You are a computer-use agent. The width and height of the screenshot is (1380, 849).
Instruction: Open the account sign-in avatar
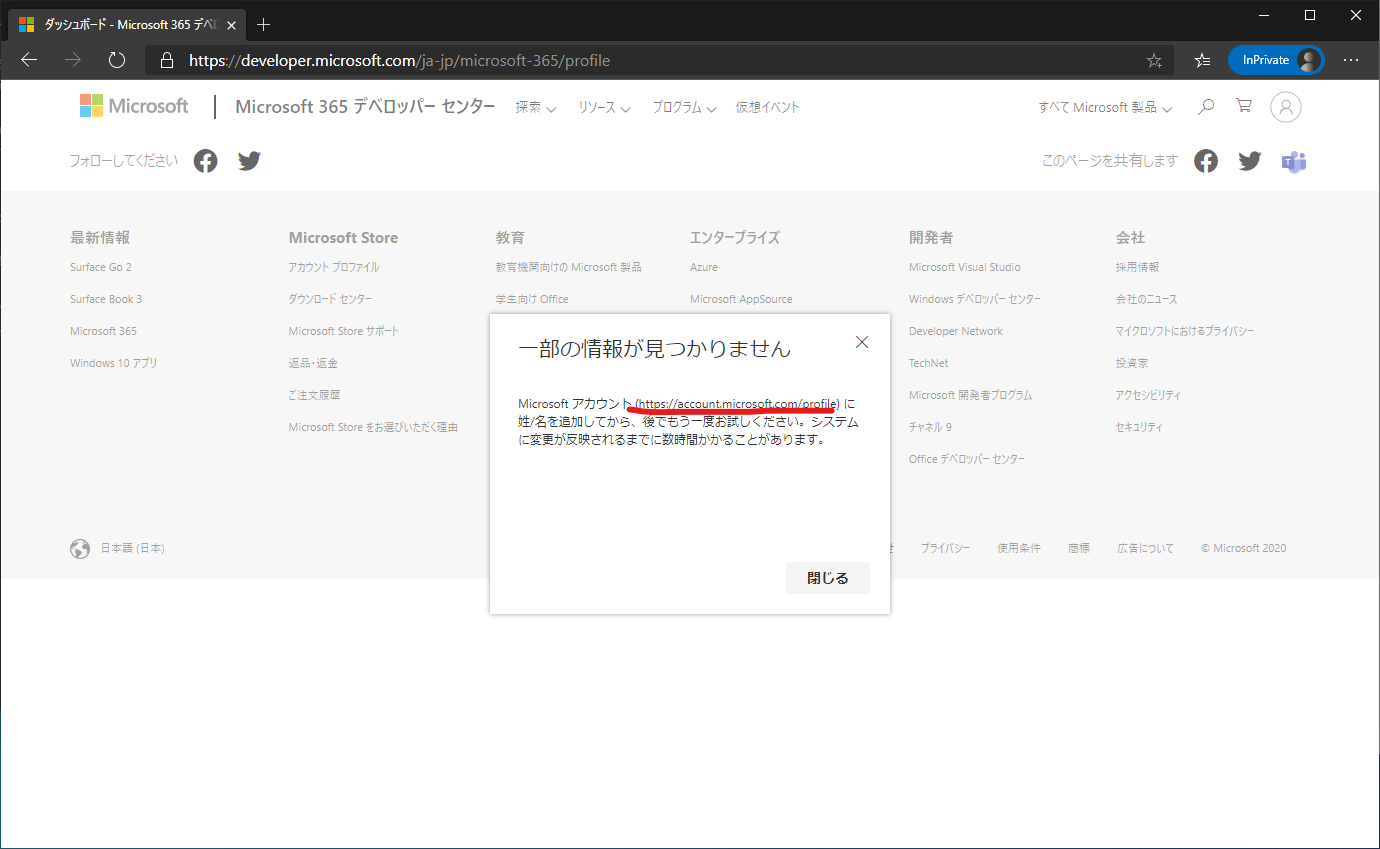[1286, 107]
